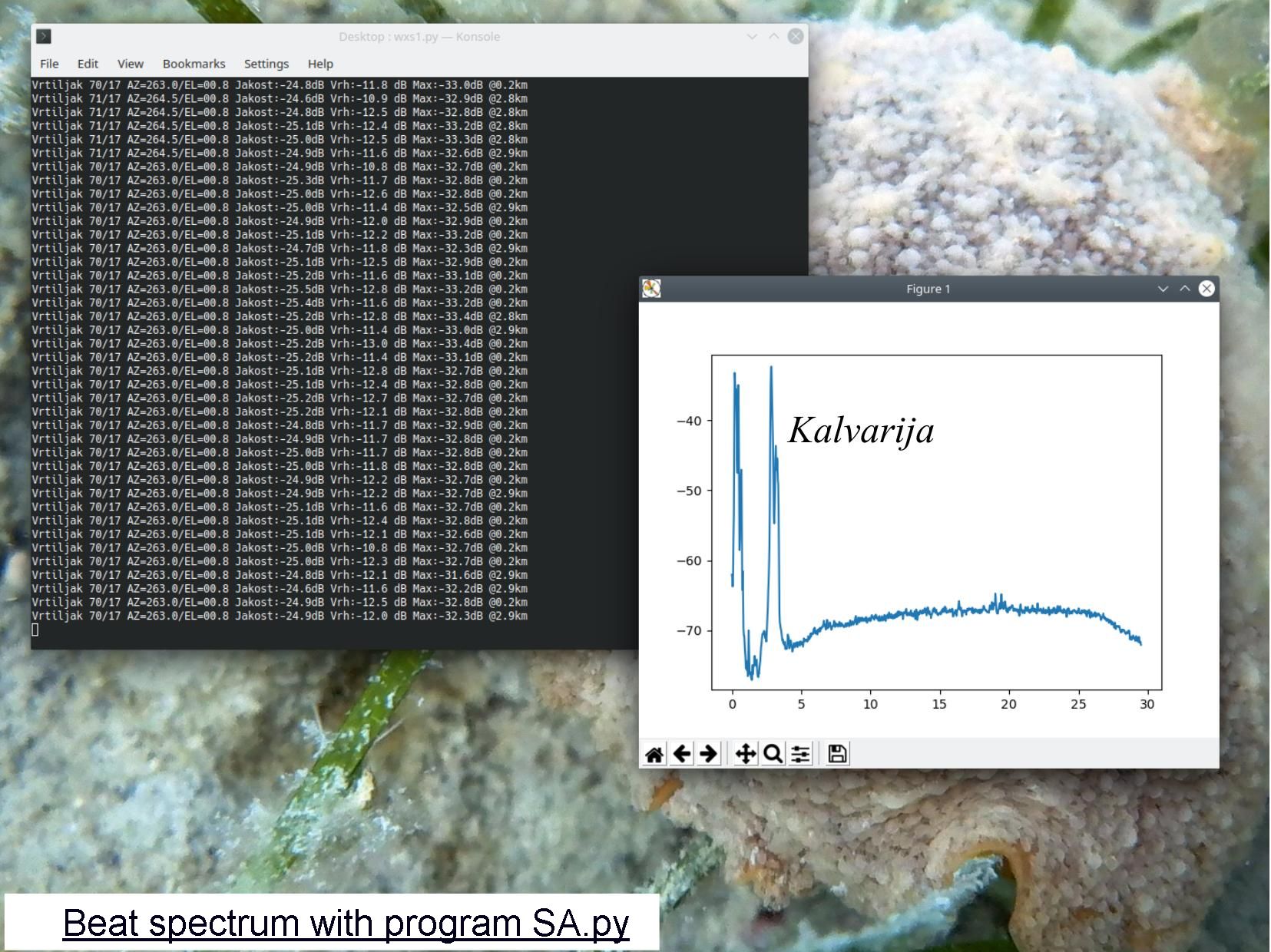The height and width of the screenshot is (952, 1271).
Task: Show the Help menu in Konsole
Action: click(x=320, y=64)
